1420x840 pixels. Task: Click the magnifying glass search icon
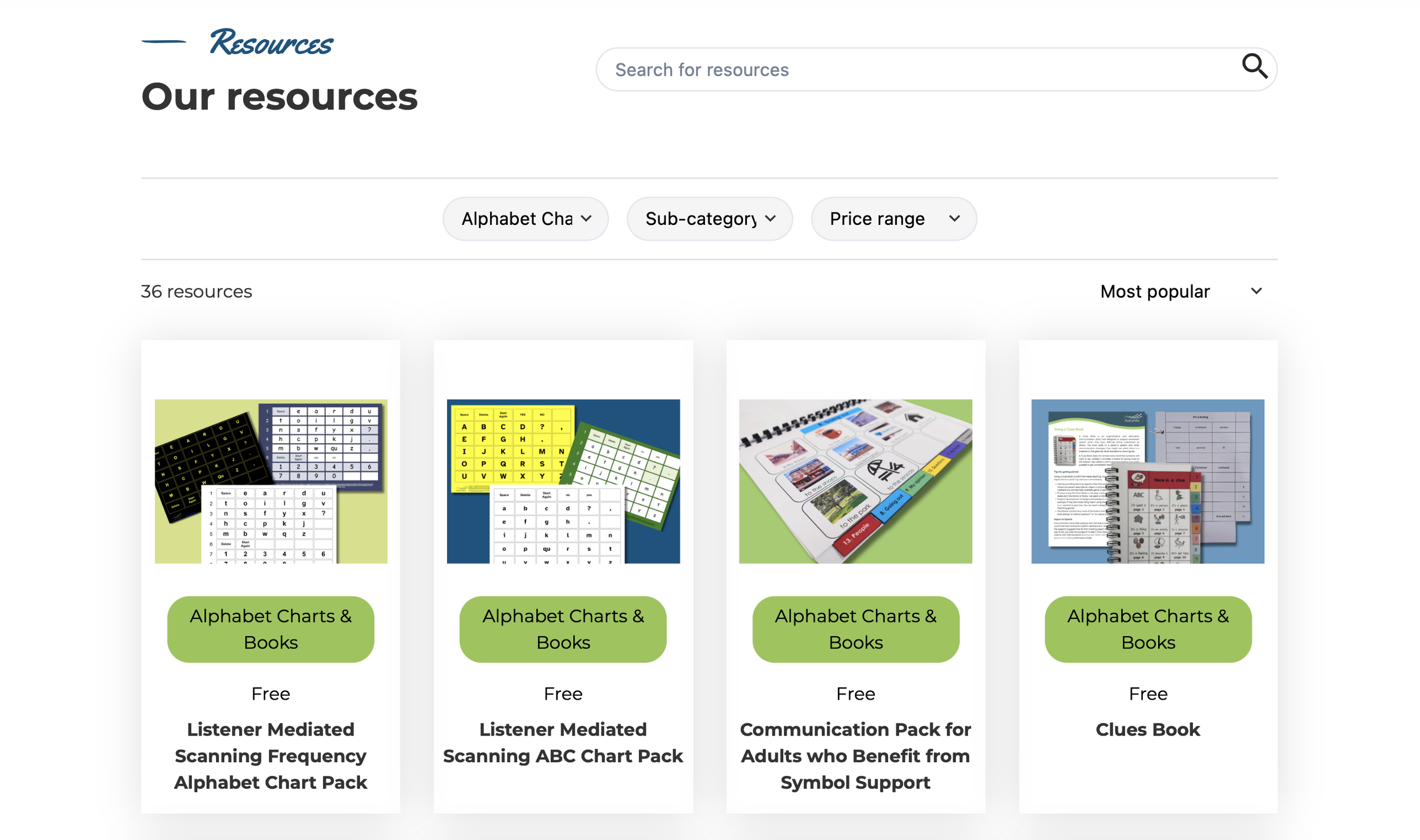(1254, 67)
